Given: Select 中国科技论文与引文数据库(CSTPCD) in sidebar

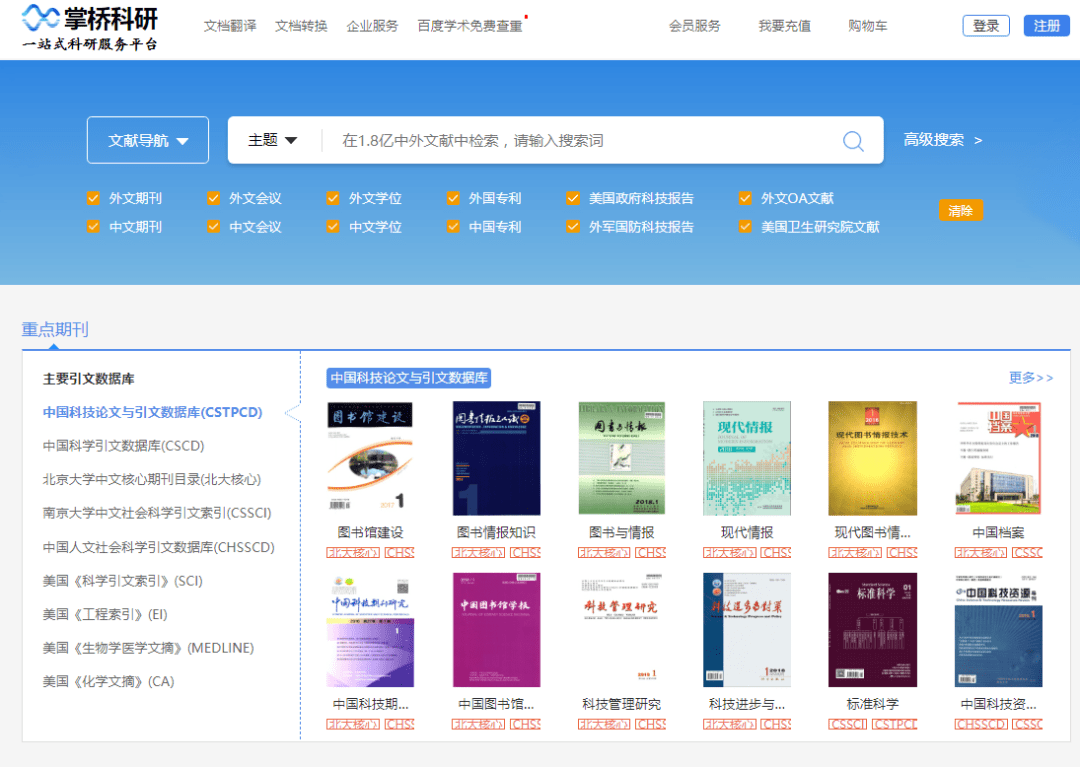Looking at the screenshot, I should 152,412.
